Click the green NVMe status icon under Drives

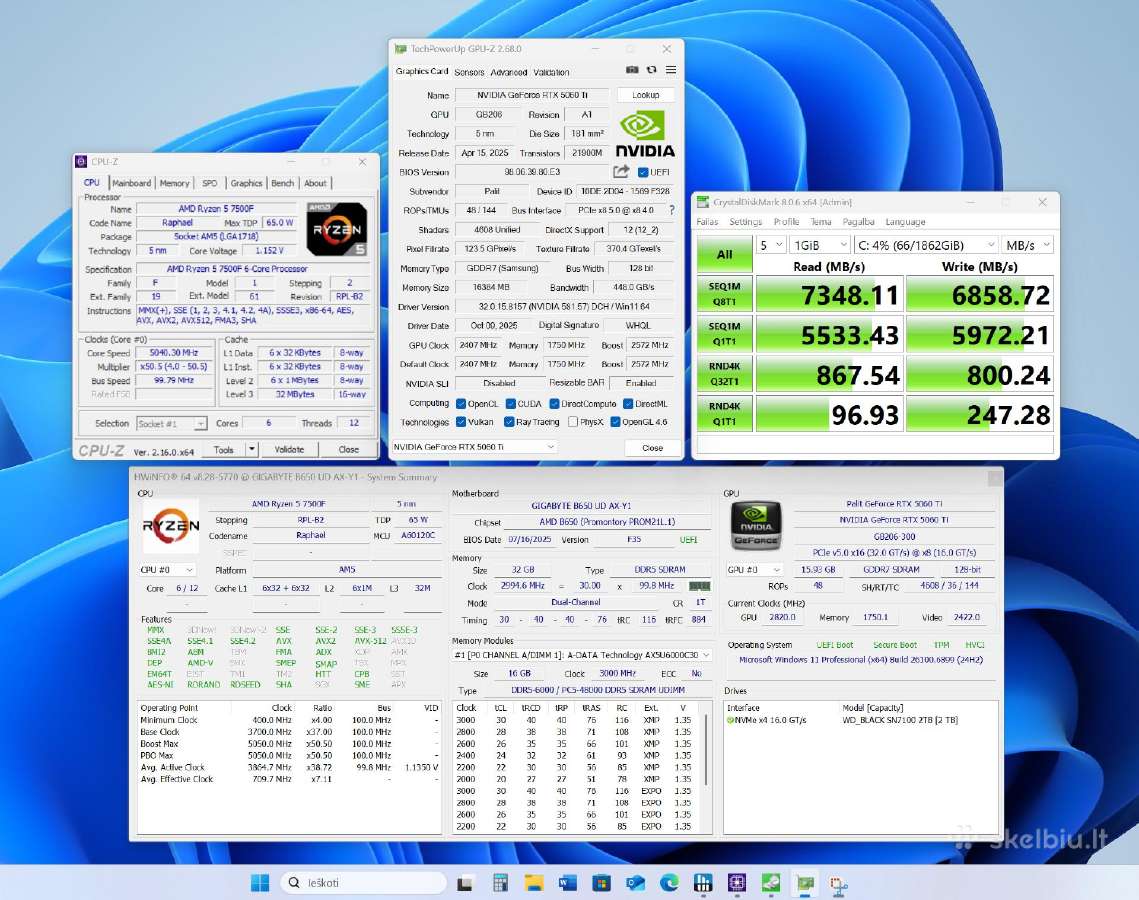[730, 720]
